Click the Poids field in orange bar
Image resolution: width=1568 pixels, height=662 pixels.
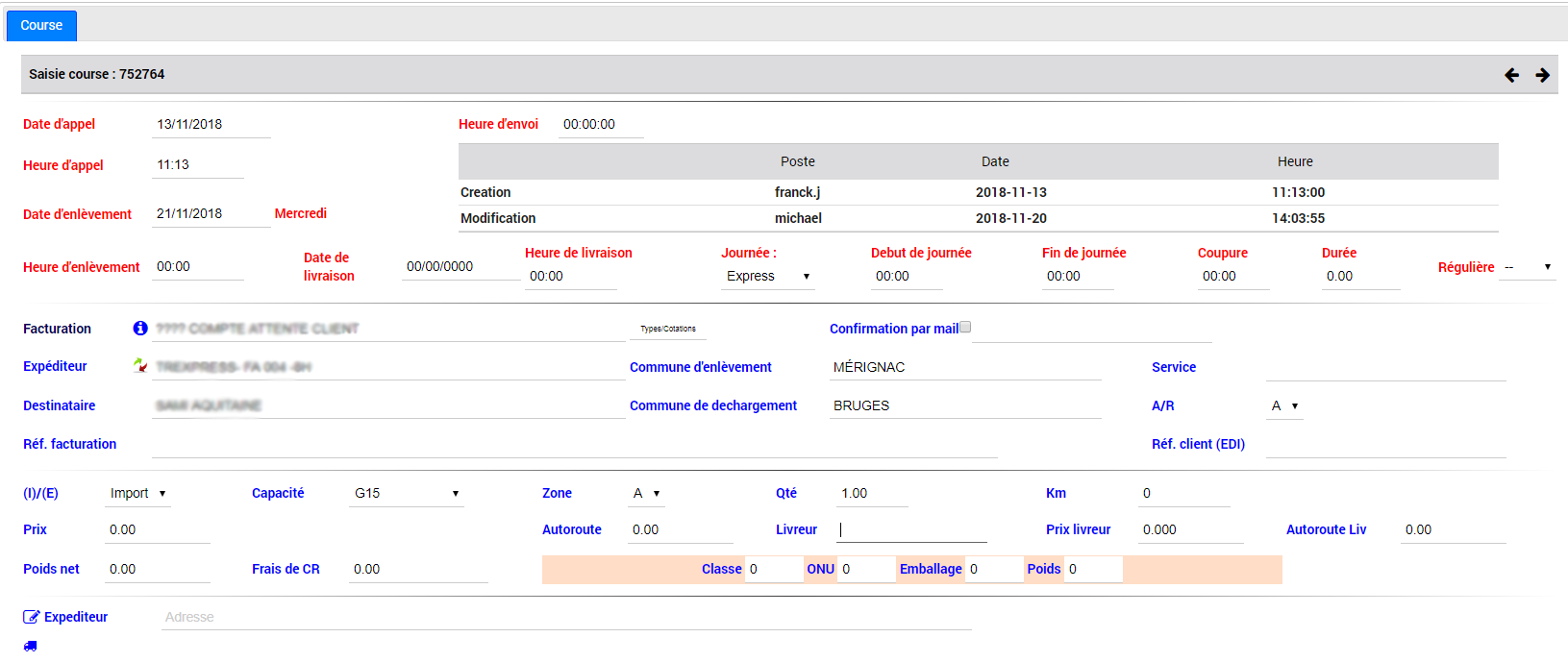(1094, 570)
